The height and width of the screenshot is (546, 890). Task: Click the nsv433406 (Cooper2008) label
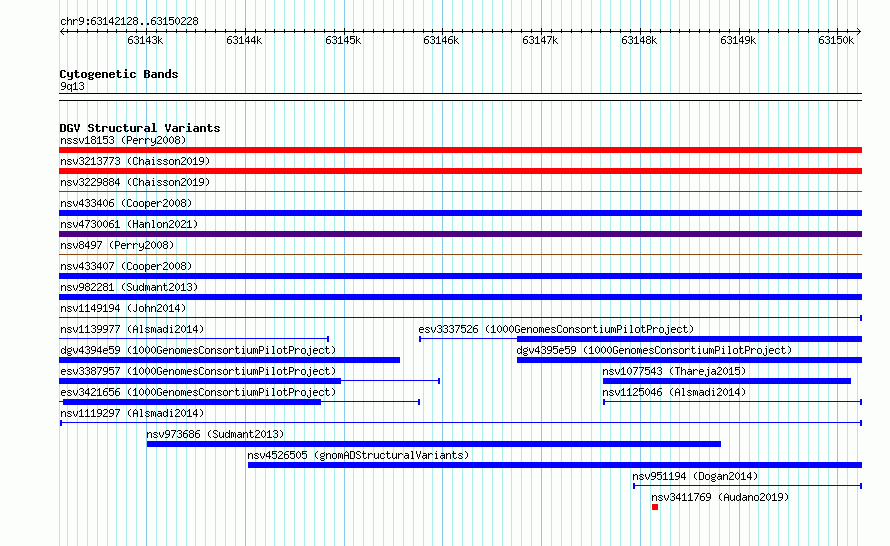click(126, 203)
